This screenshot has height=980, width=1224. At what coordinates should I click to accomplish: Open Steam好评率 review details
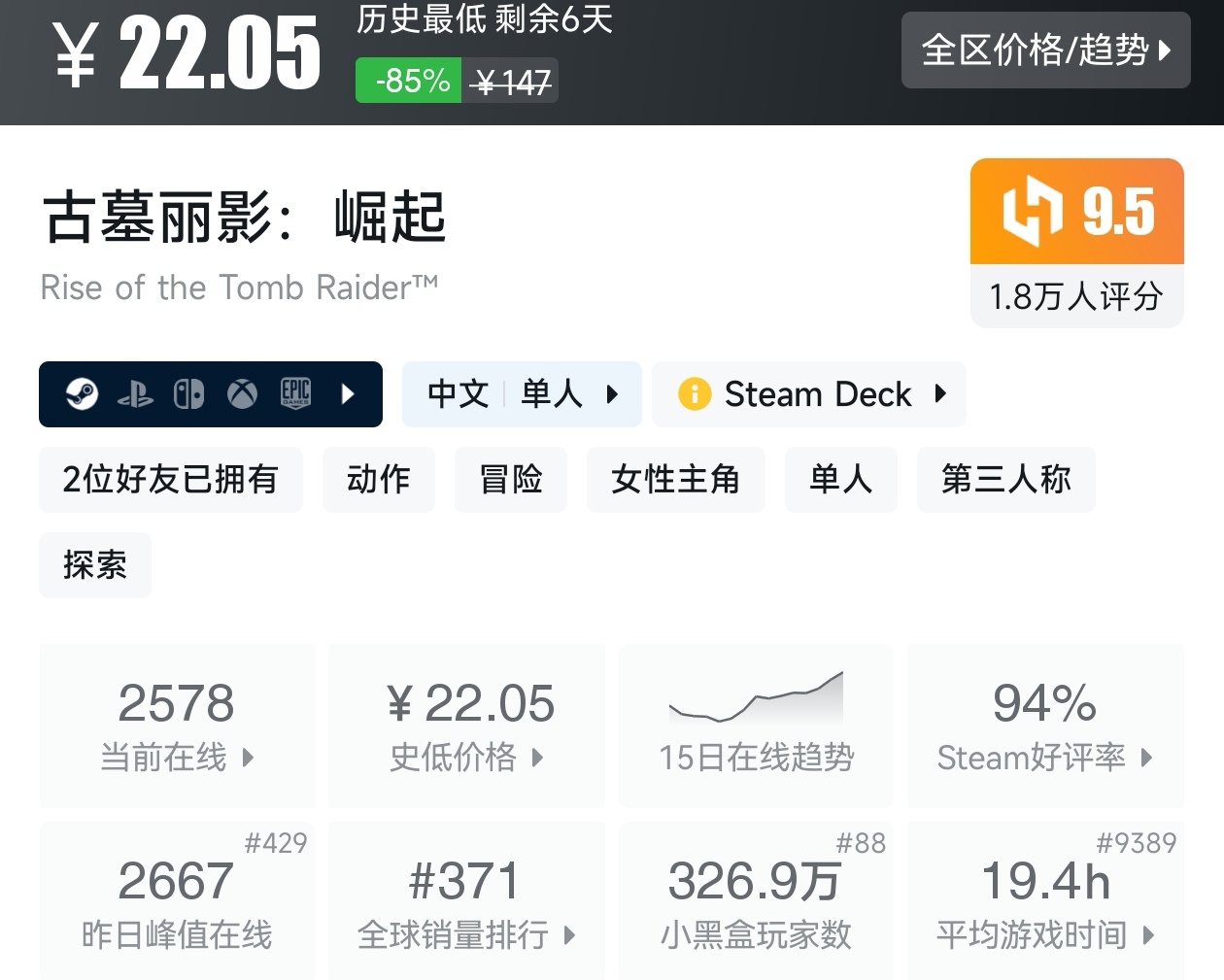tap(1045, 726)
